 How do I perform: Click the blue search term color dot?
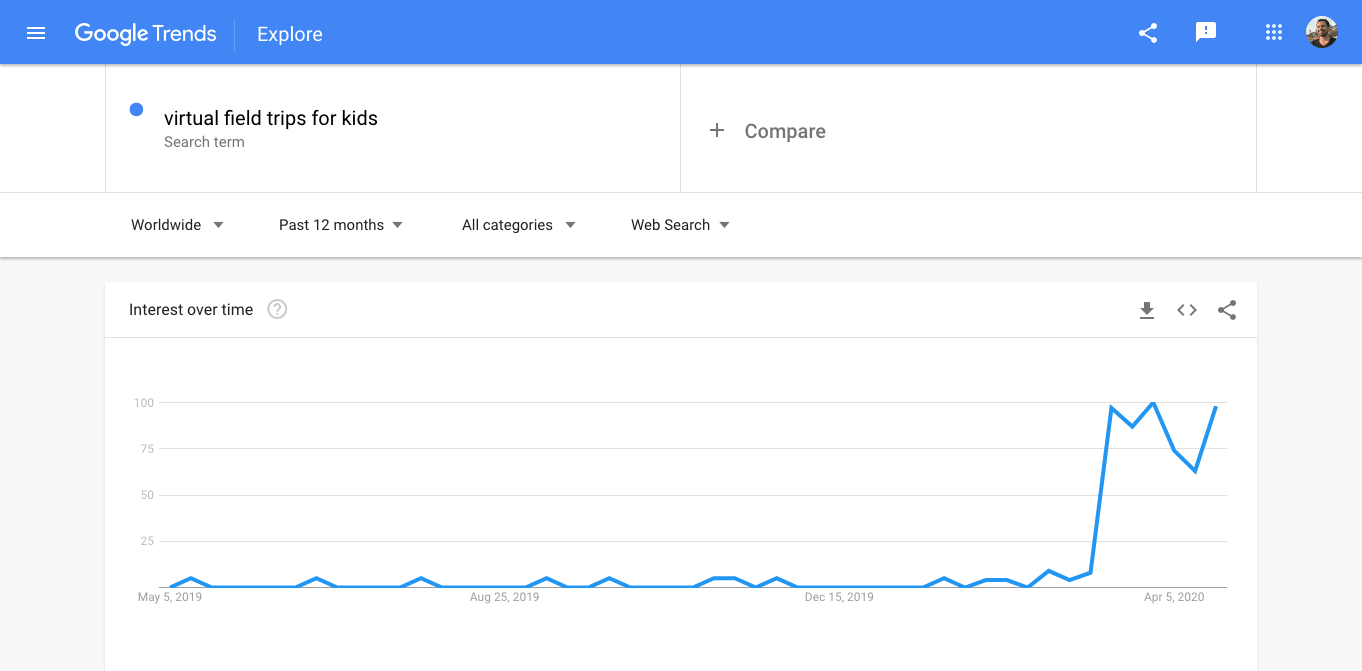click(x=136, y=110)
